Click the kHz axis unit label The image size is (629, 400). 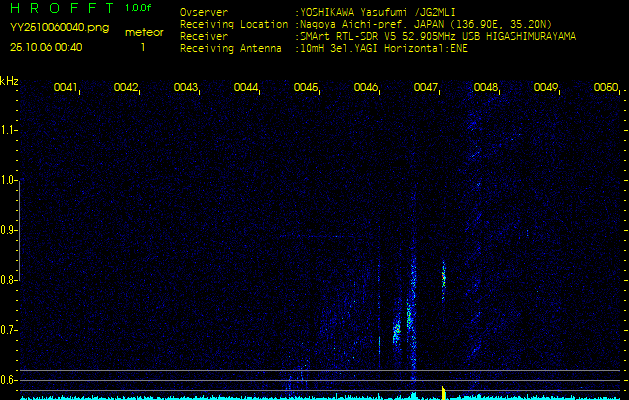[x=9, y=81]
